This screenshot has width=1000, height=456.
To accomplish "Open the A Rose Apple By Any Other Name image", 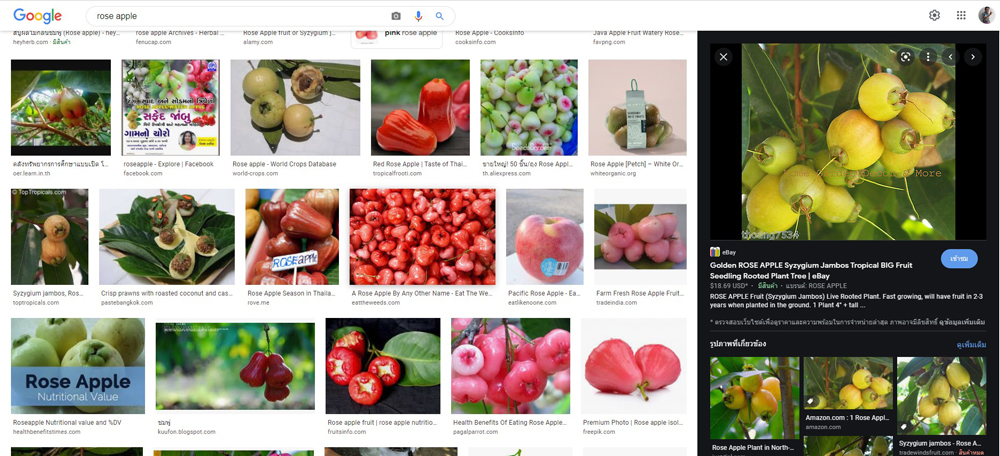I will [x=422, y=237].
